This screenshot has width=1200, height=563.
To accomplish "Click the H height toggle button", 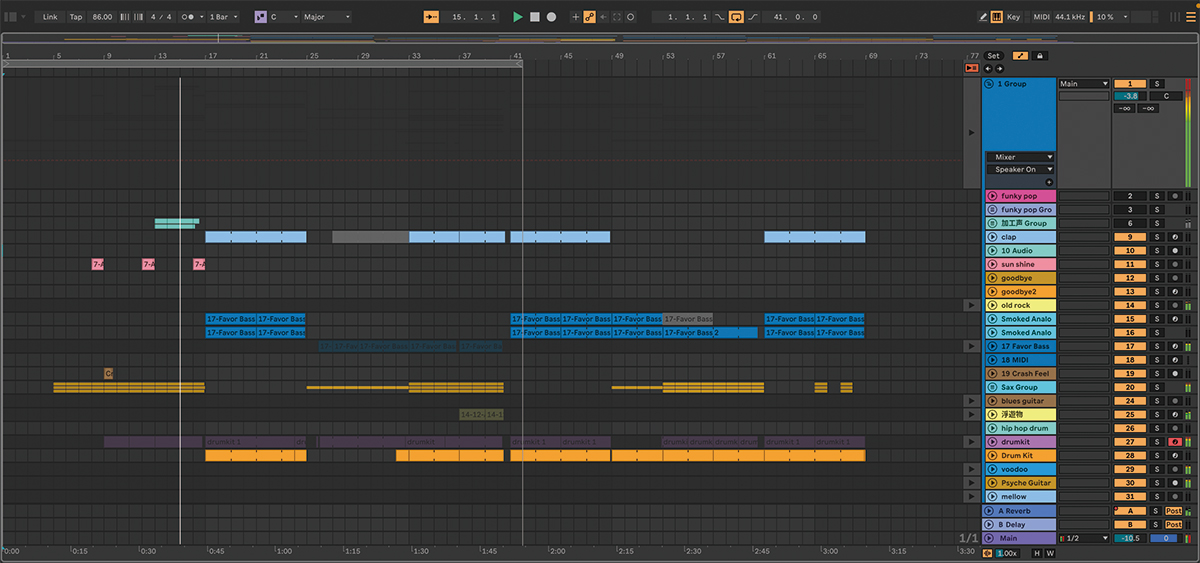I will point(1036,553).
